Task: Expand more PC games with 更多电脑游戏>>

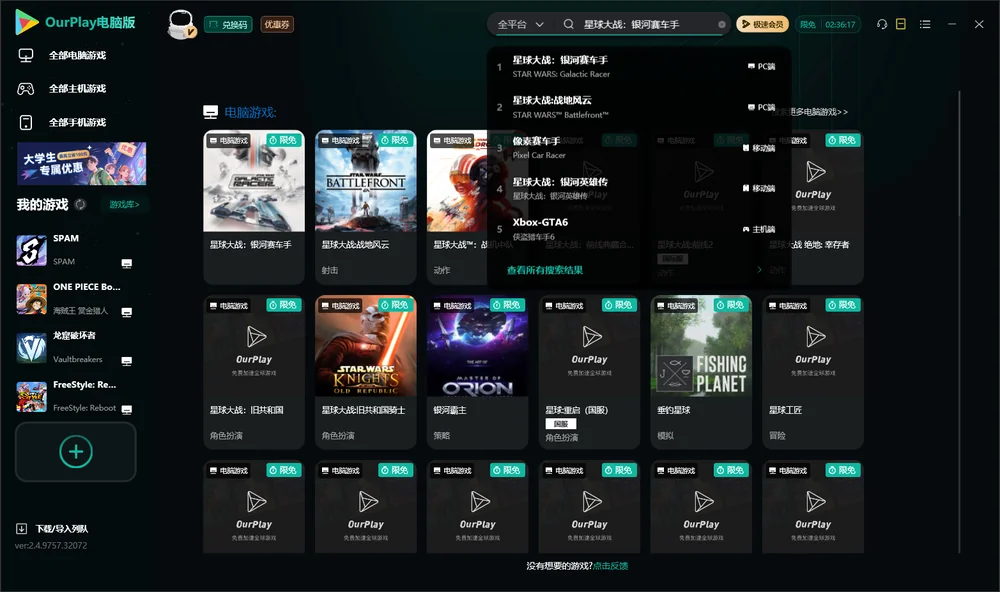Action: (819, 112)
